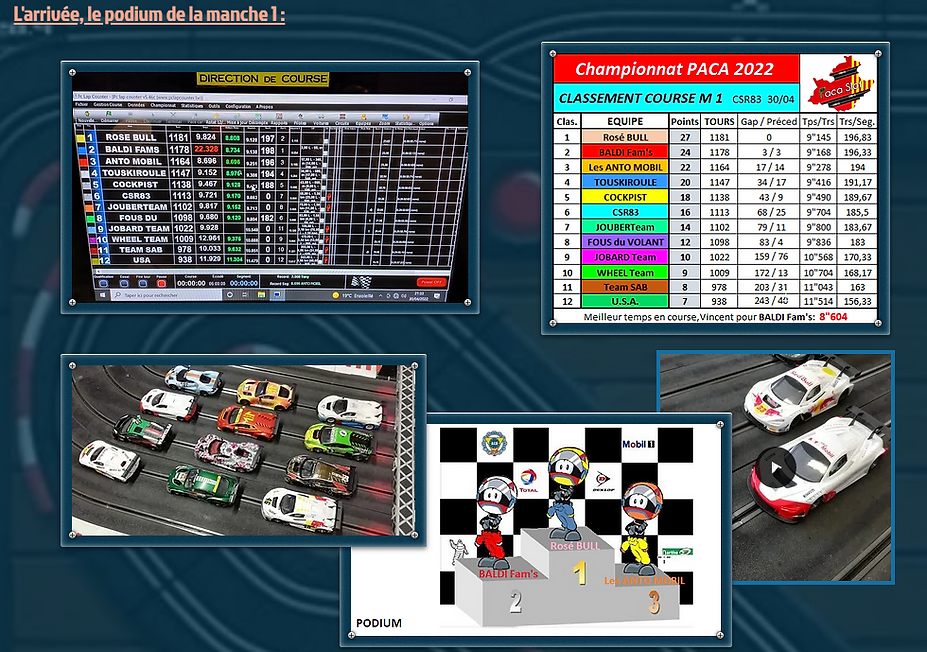Image resolution: width=927 pixels, height=652 pixels.
Task: Click the checkered flag icon in the lap counter photo
Action: click(x=361, y=281)
